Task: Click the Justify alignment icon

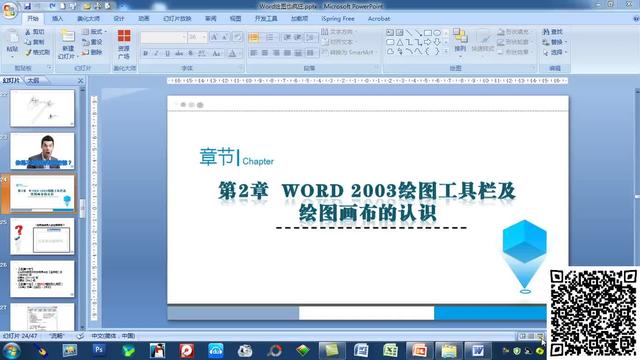Action: coord(287,53)
